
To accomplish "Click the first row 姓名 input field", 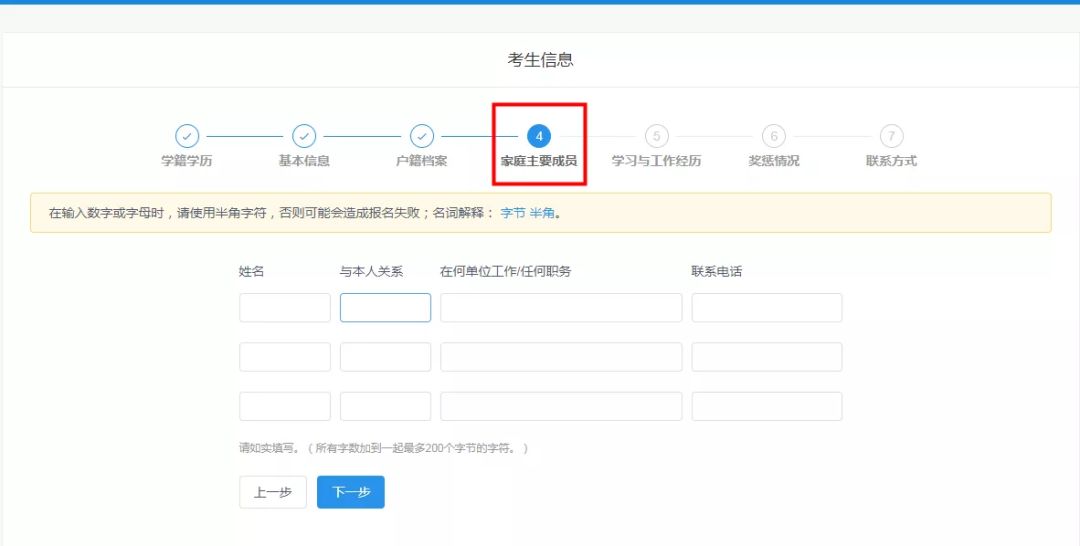I will pyautogui.click(x=285, y=308).
